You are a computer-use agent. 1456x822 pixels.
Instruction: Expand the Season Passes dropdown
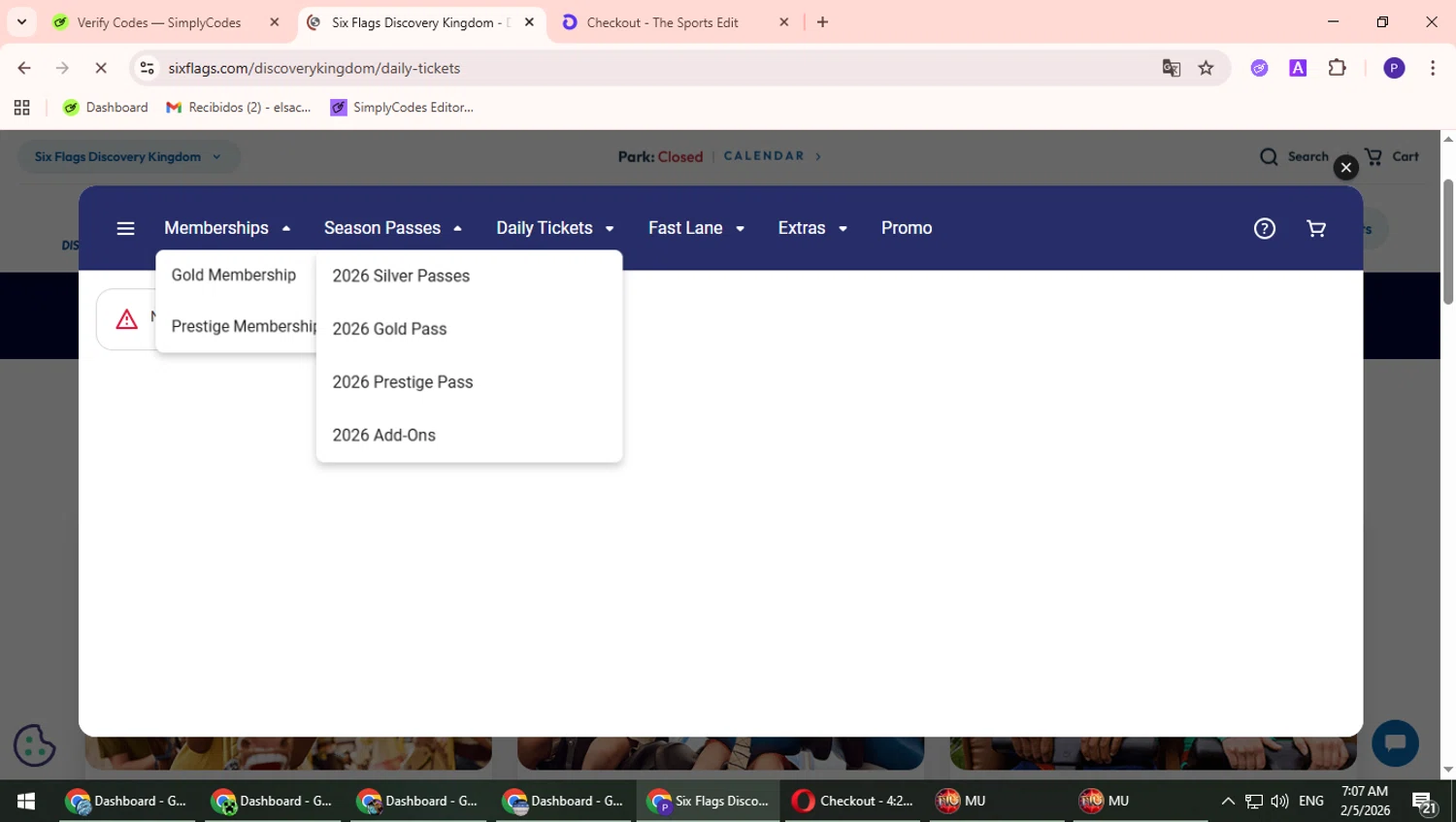point(392,228)
